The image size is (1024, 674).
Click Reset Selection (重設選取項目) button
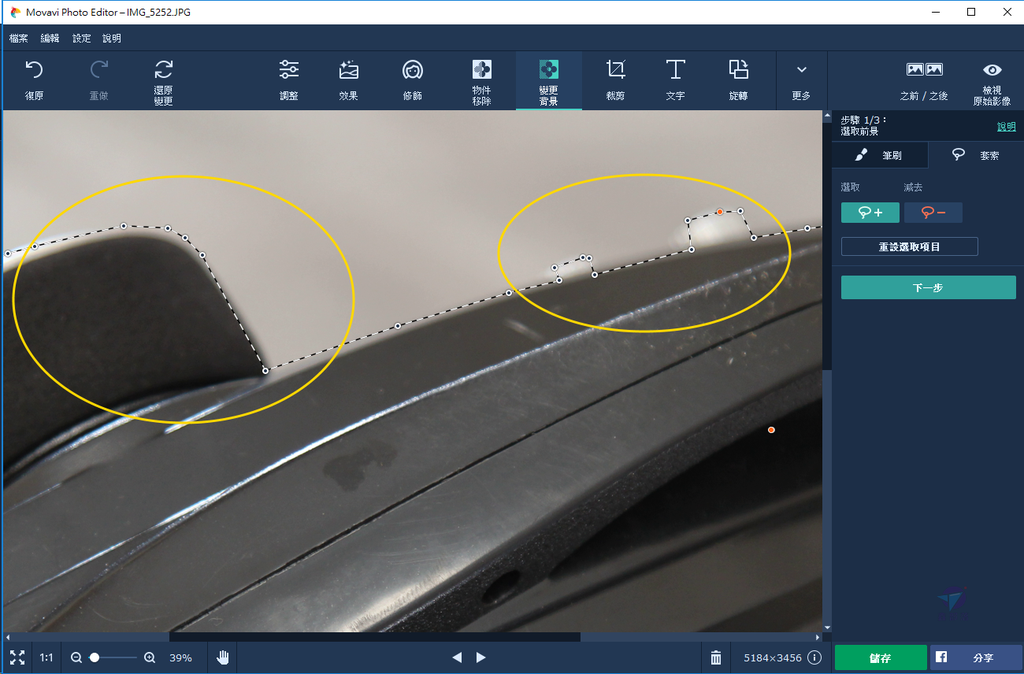point(909,246)
